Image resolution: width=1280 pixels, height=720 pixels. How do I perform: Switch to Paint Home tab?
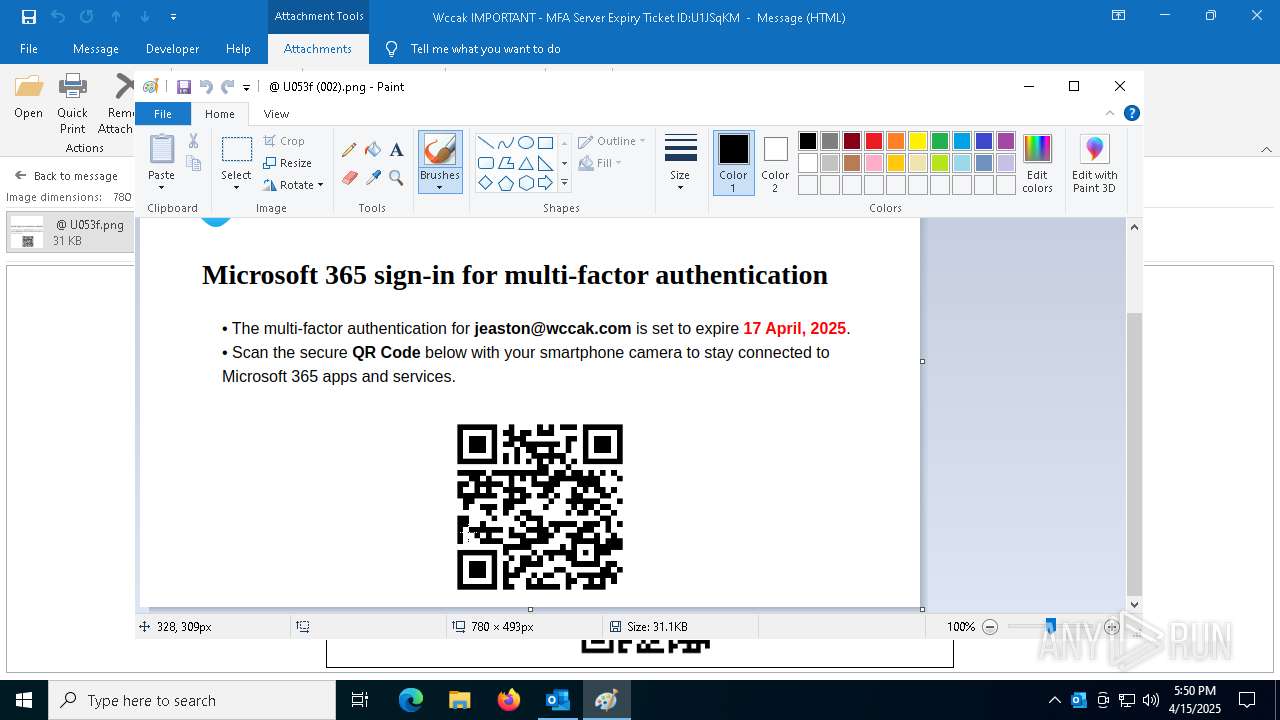[219, 114]
